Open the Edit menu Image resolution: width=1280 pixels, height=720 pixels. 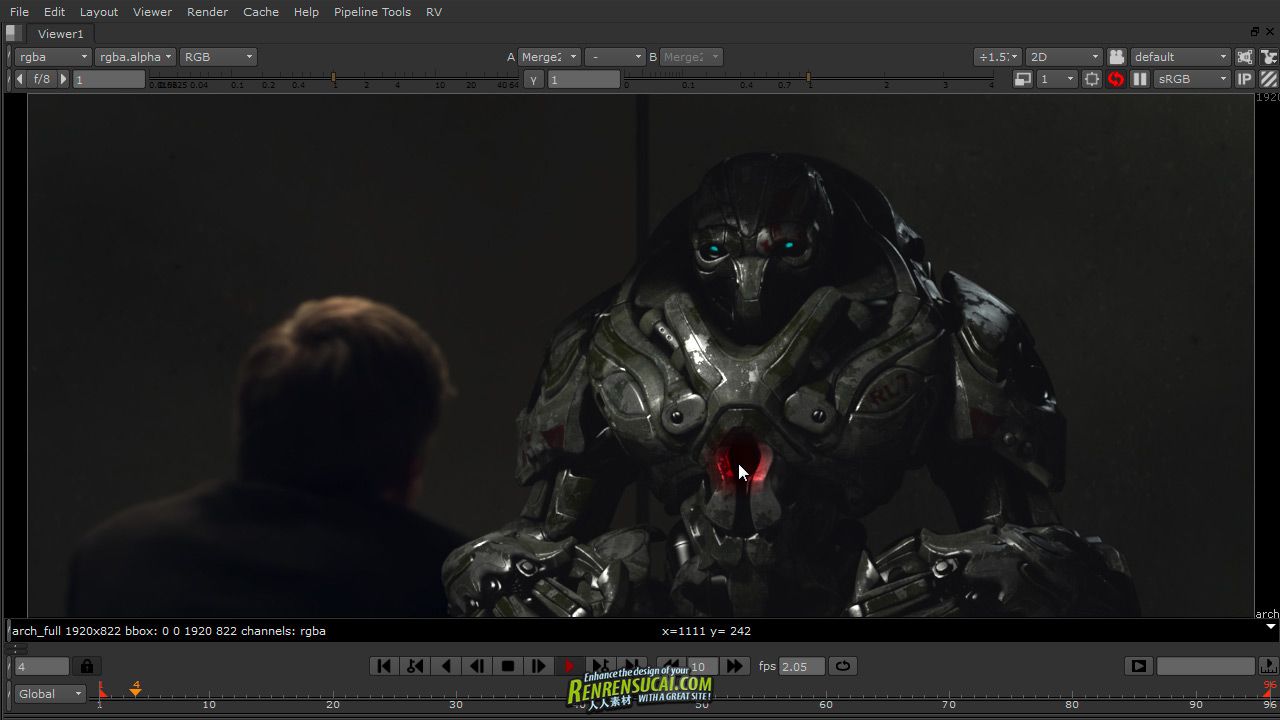54,12
